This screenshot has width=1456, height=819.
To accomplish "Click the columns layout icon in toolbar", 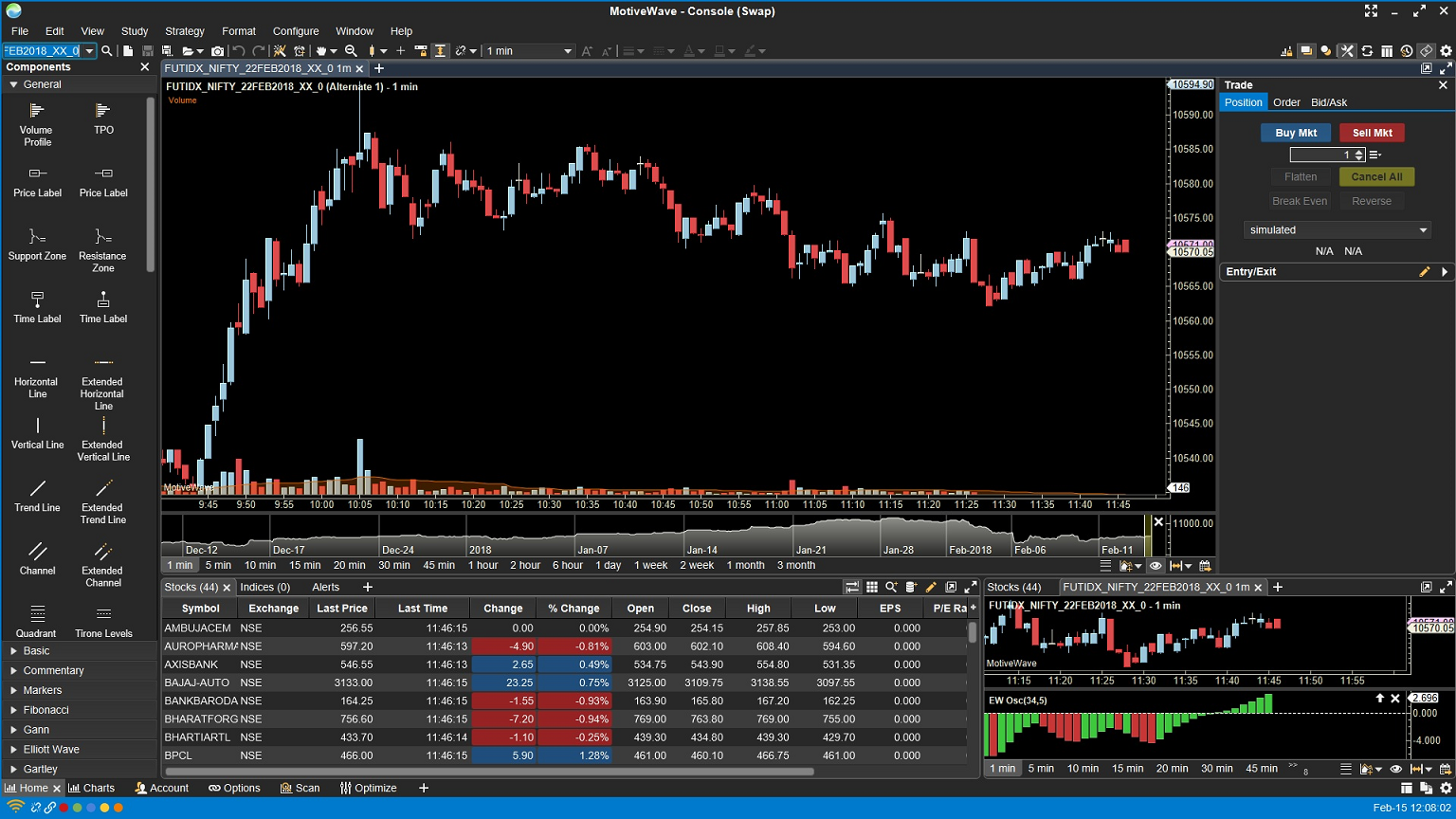I will pyautogui.click(x=1387, y=51).
